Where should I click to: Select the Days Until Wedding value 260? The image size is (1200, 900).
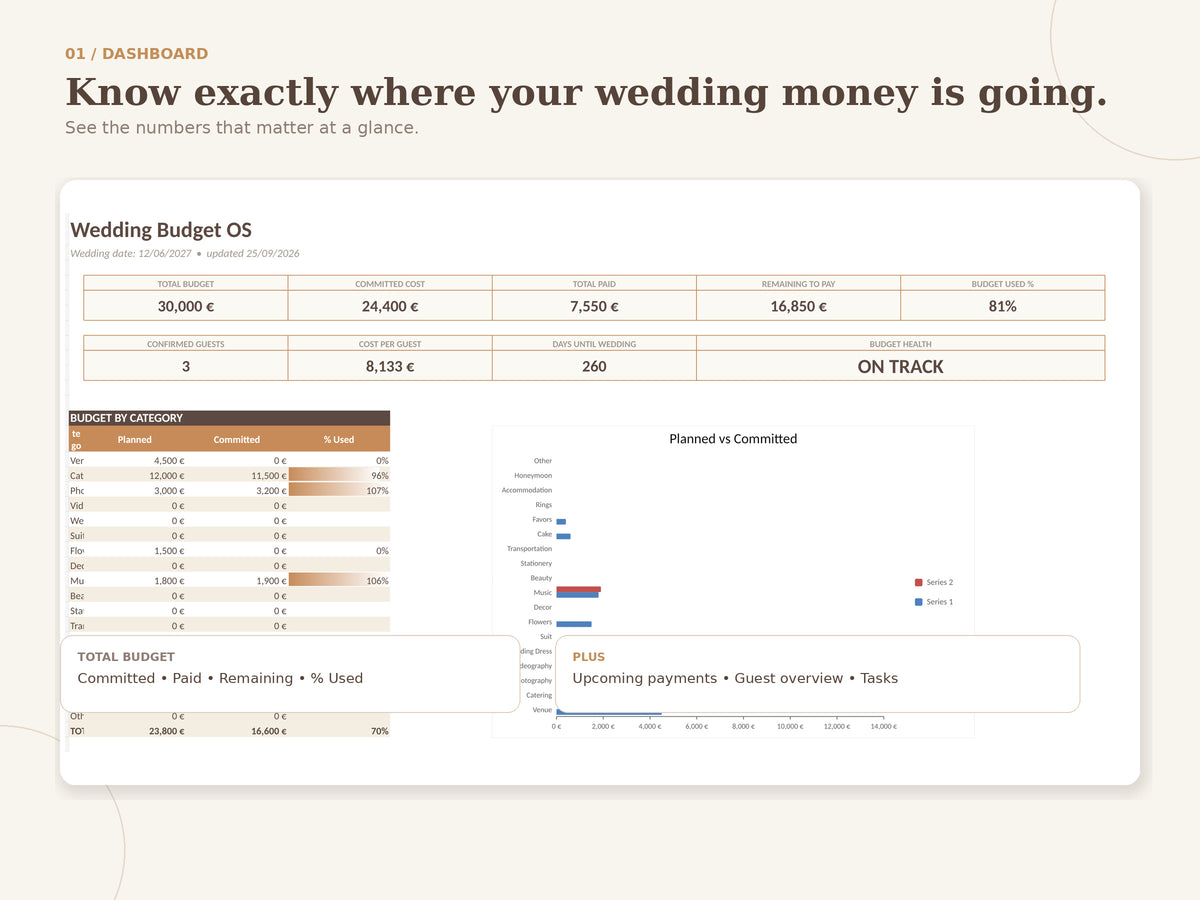(594, 366)
